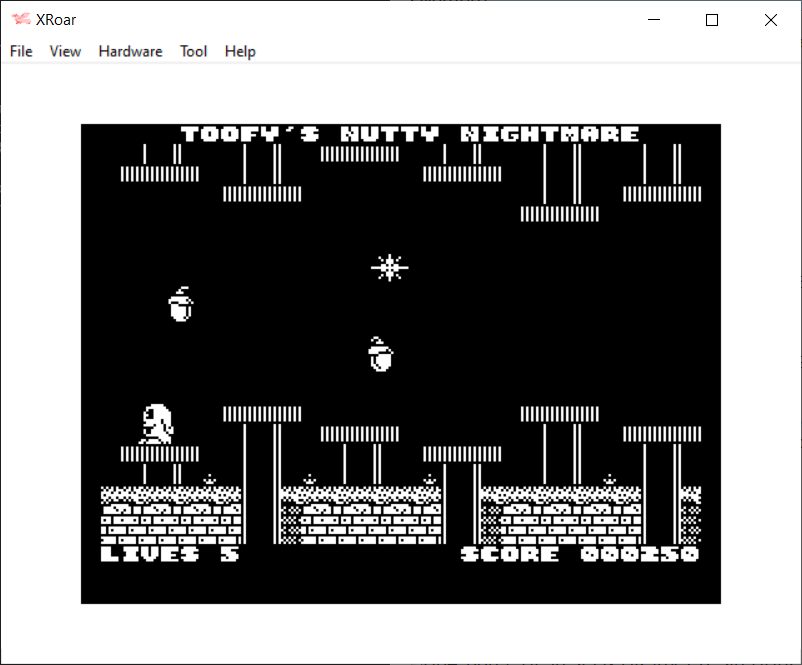Click the Score 000250 display

[x=580, y=553]
